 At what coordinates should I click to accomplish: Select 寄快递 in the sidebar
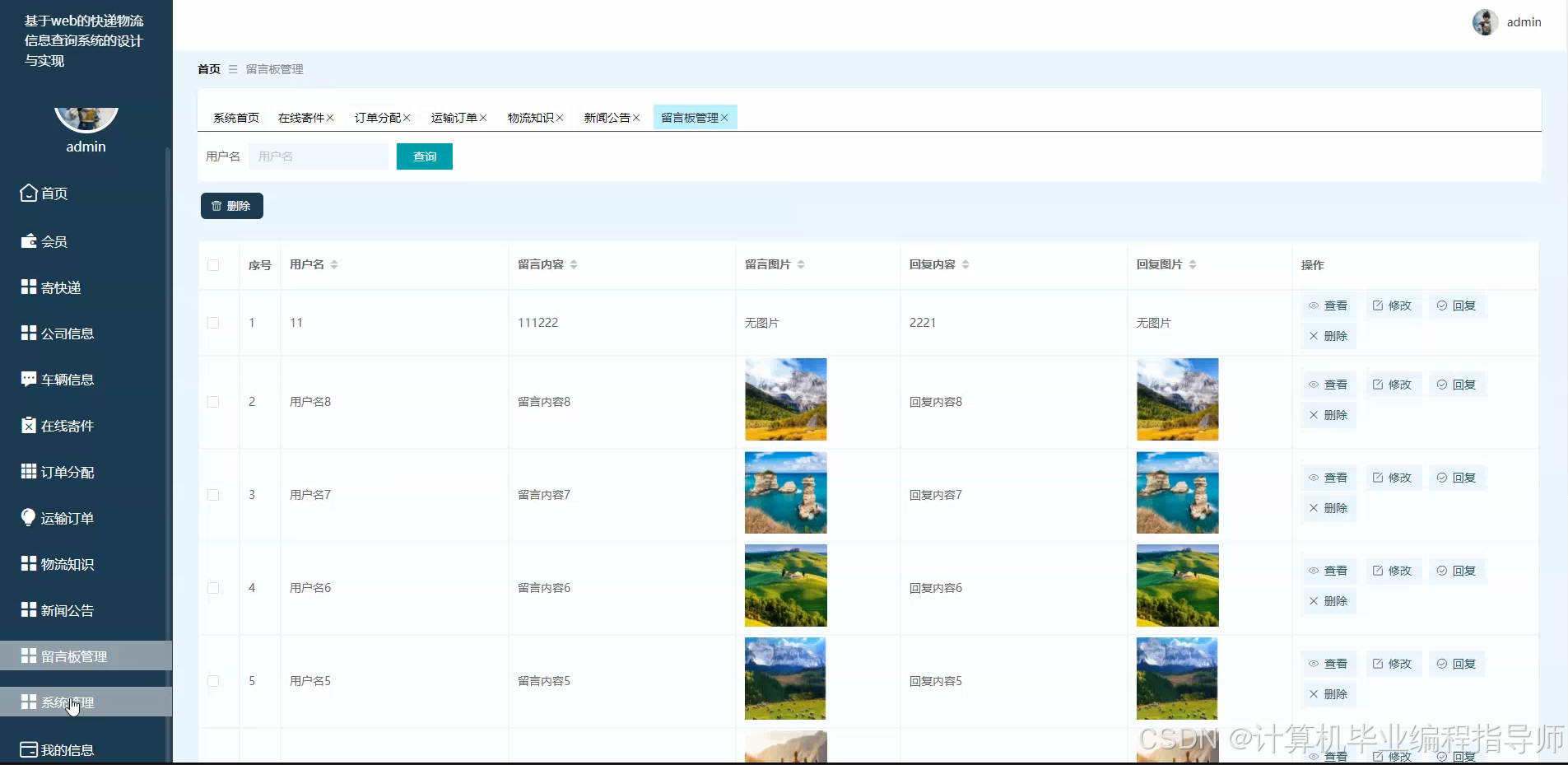point(59,287)
